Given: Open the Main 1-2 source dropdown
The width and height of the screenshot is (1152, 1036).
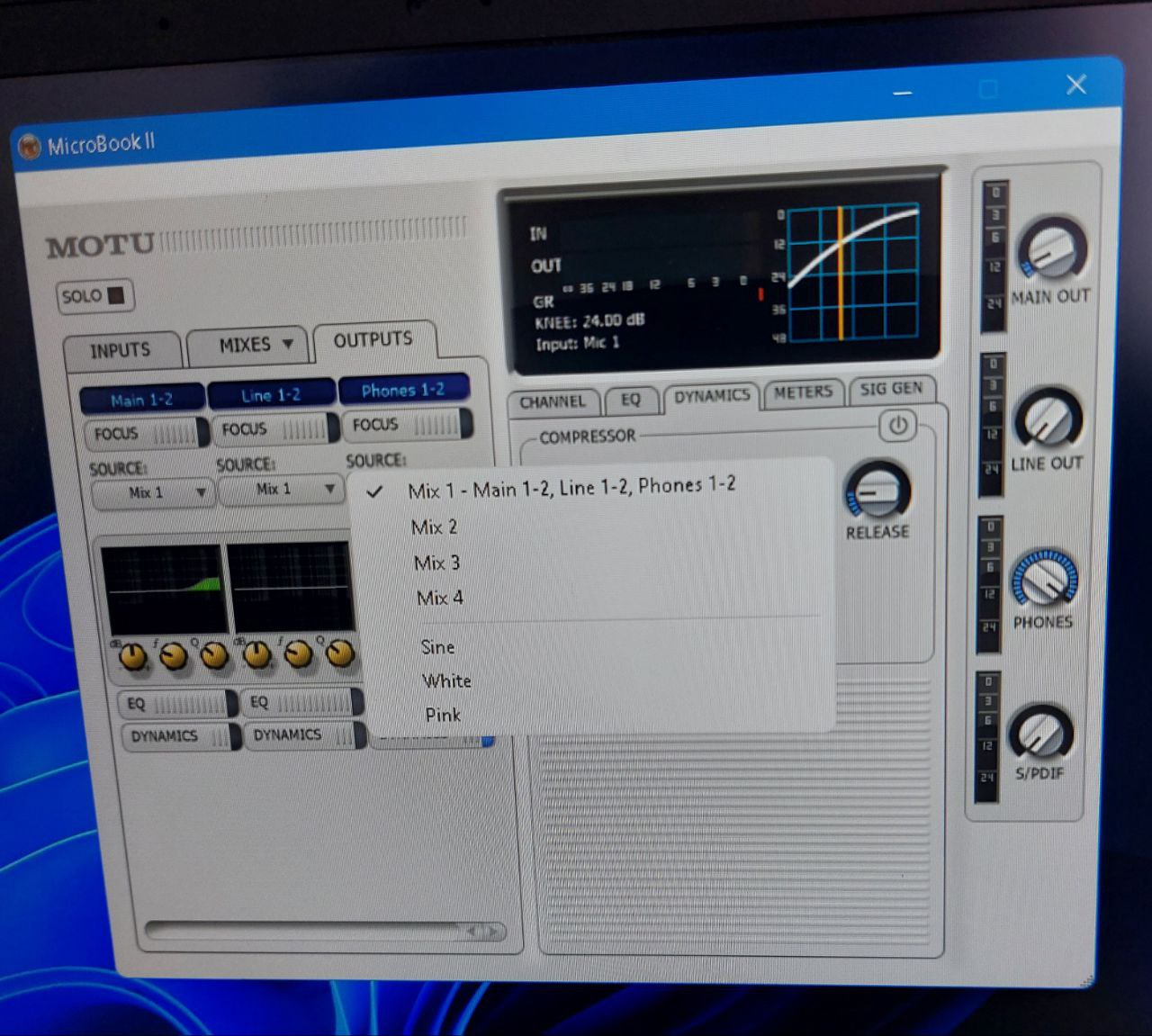Looking at the screenshot, I should tap(152, 493).
